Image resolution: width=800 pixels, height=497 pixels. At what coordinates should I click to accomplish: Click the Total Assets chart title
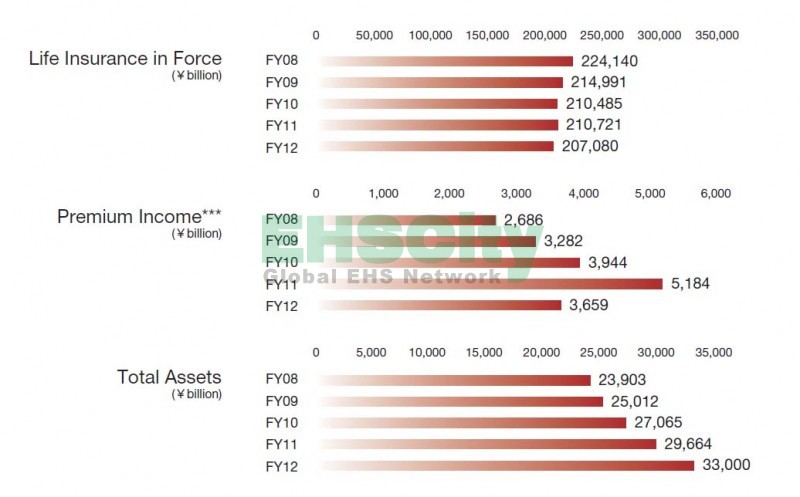[x=169, y=377]
